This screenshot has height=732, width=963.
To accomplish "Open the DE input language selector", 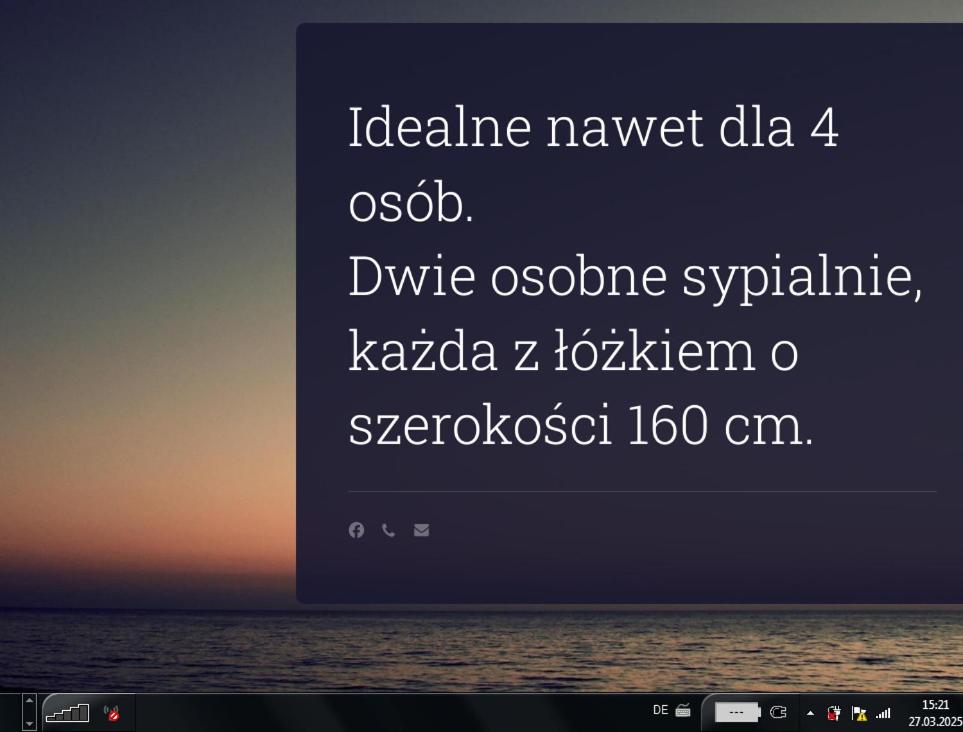I will [x=660, y=710].
